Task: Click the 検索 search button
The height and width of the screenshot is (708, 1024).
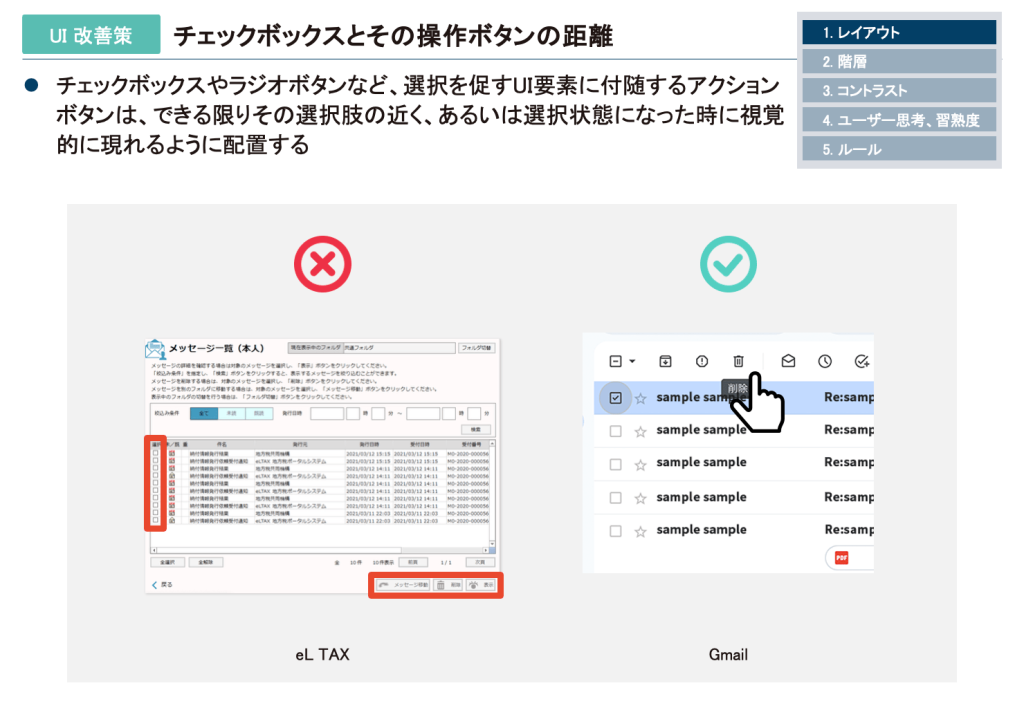Action: [x=475, y=429]
